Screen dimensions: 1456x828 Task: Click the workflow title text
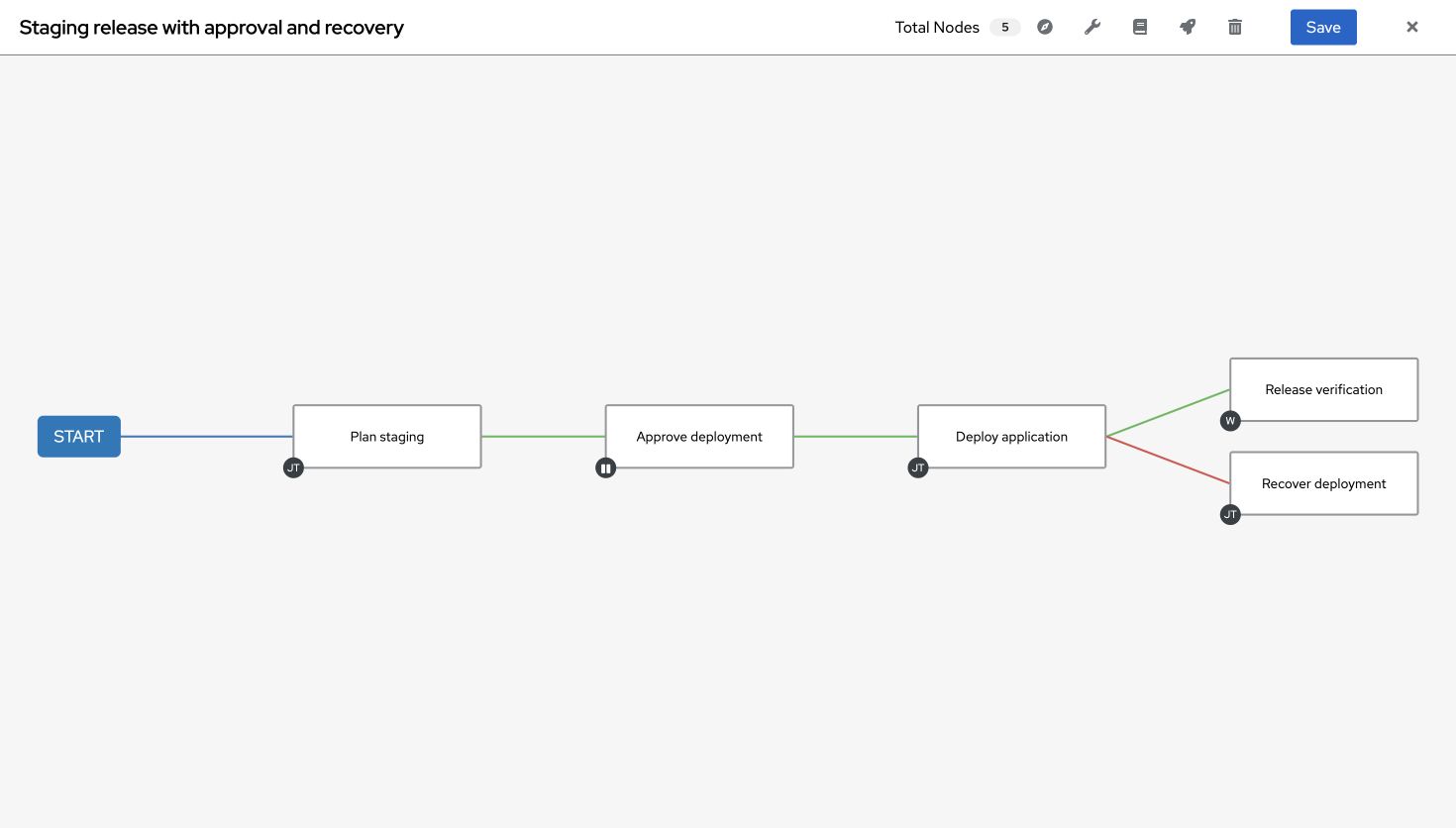pyautogui.click(x=212, y=28)
